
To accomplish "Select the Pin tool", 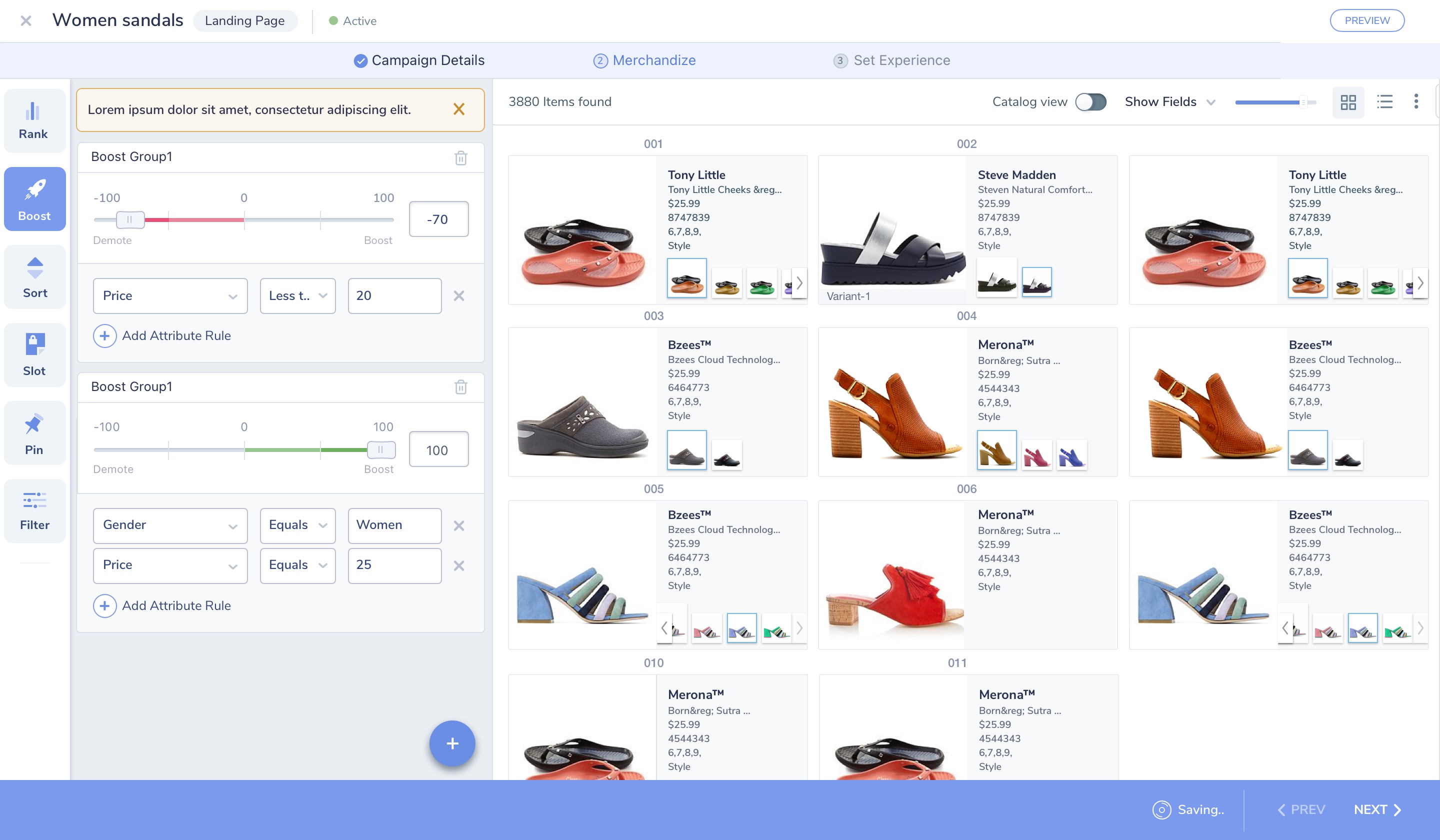I will point(34,433).
